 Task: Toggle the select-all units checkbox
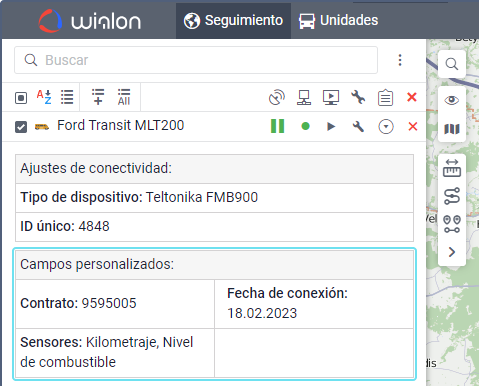coord(21,98)
